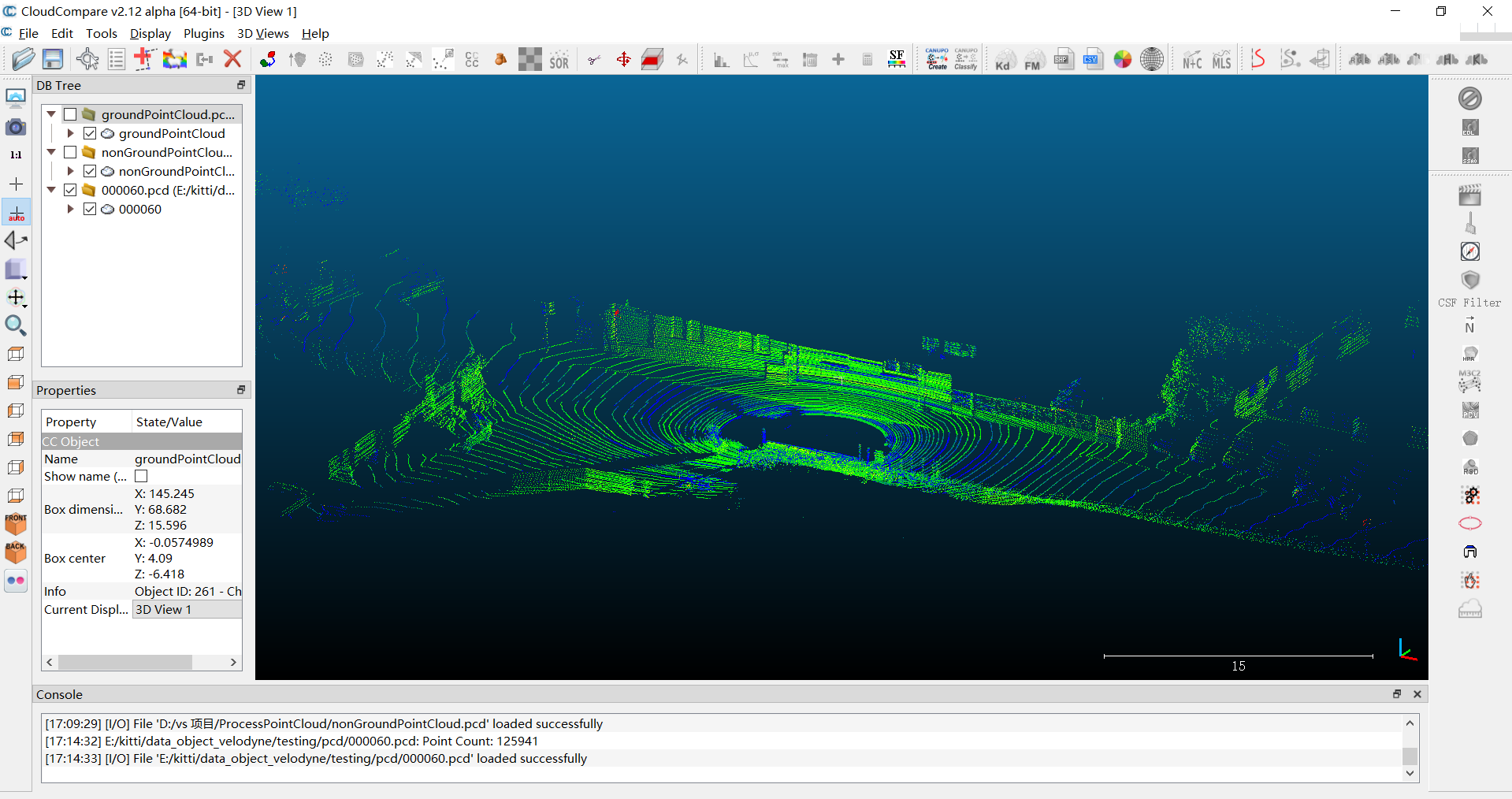The height and width of the screenshot is (799, 1512).
Task: Click the SF scalar field icon
Action: 897,59
